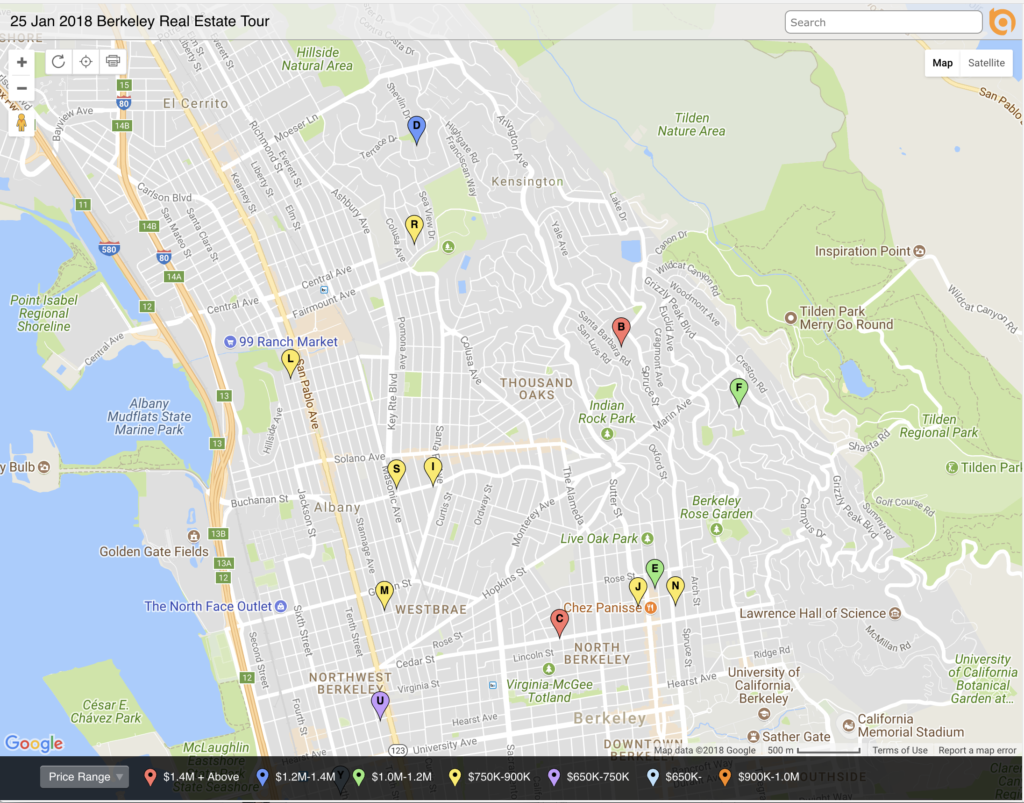Image resolution: width=1024 pixels, height=803 pixels.
Task: Click the California Memorial Stadium marker
Action: pyautogui.click(x=848, y=725)
